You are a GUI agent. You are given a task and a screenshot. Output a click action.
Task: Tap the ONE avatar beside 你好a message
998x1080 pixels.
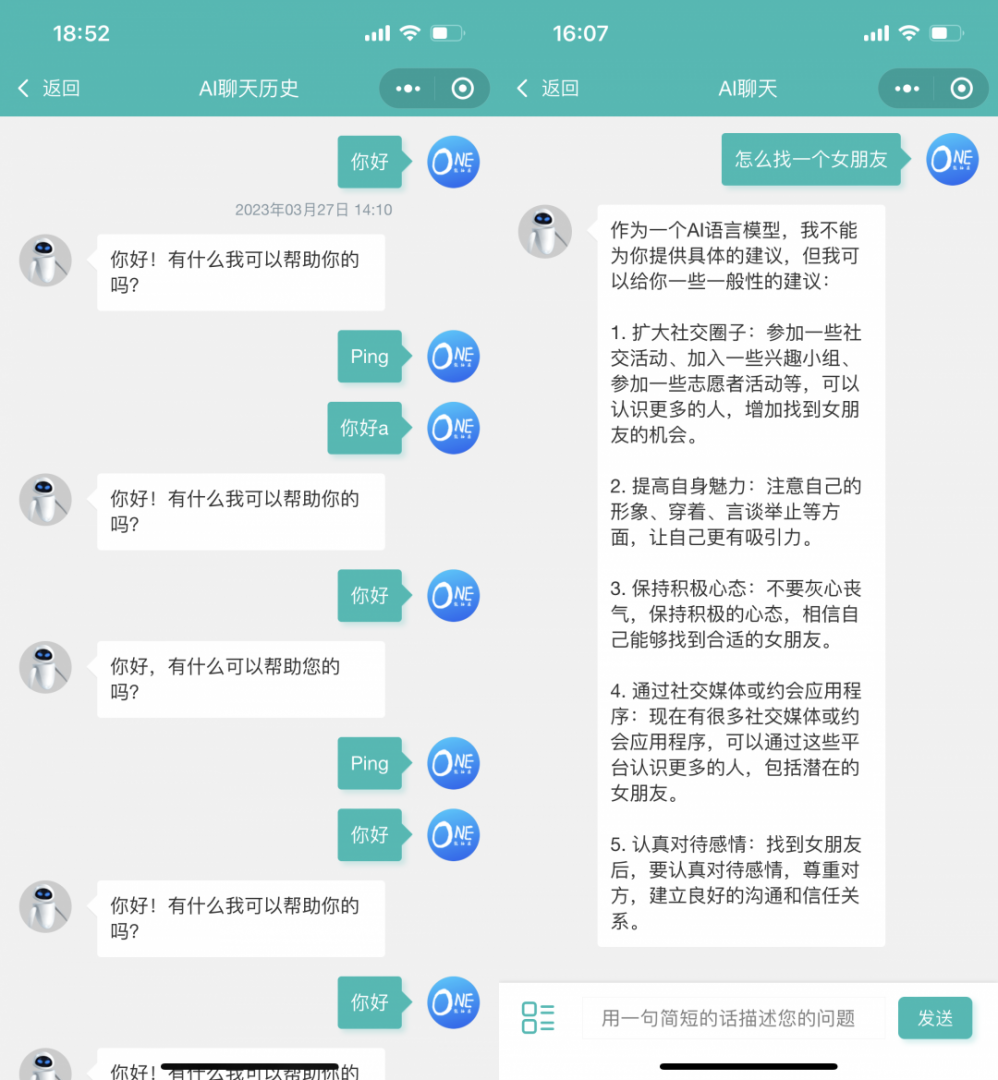click(x=453, y=428)
